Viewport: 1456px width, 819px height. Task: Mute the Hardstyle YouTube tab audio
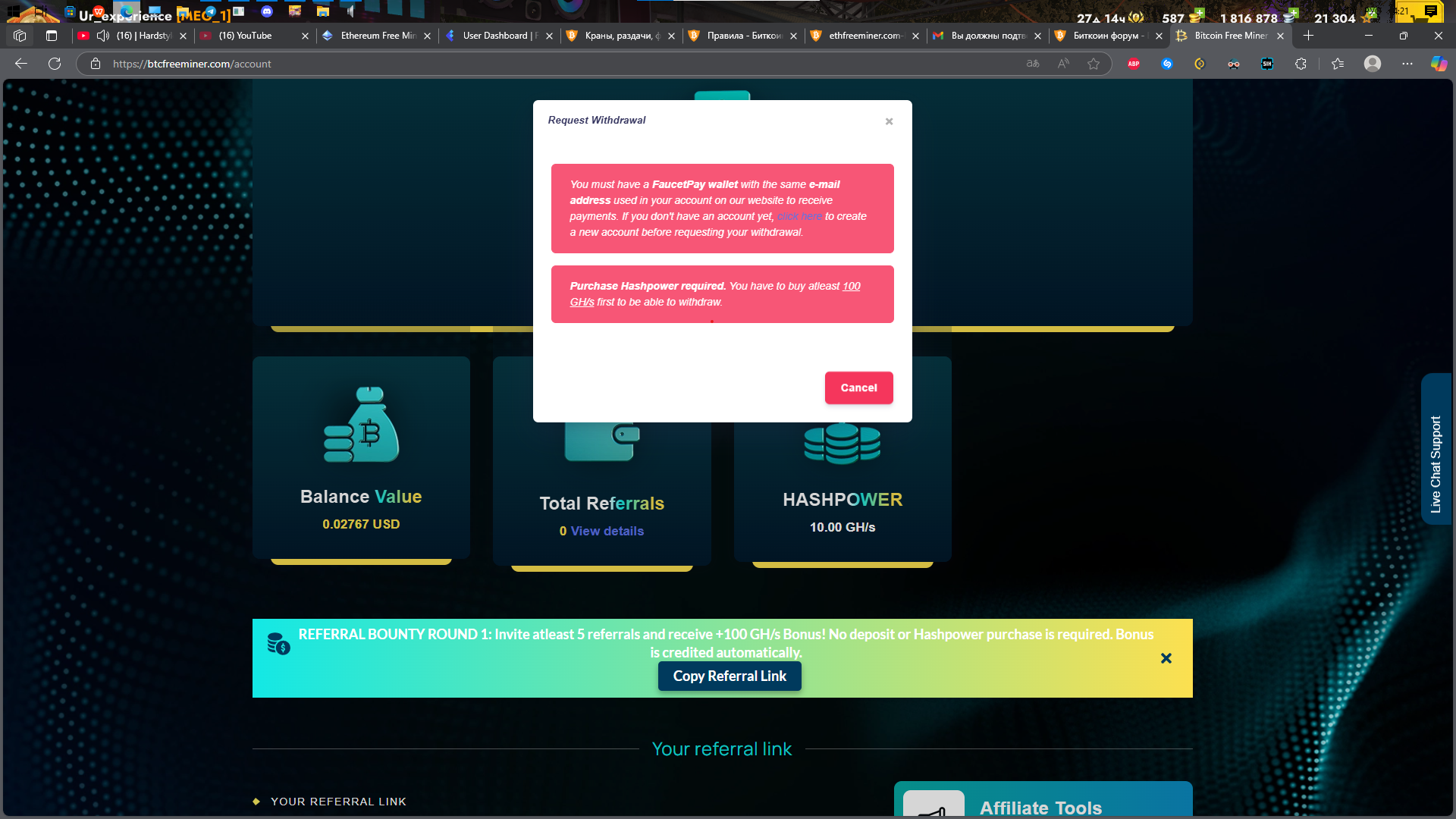point(103,36)
